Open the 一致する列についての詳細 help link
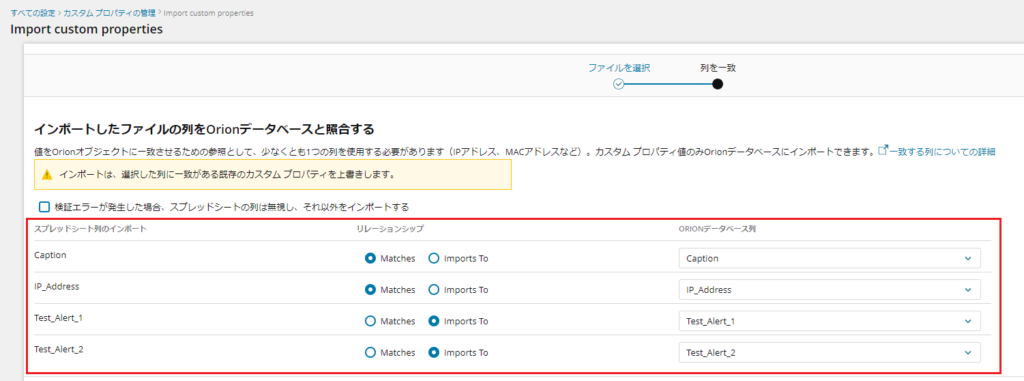 tap(942, 151)
